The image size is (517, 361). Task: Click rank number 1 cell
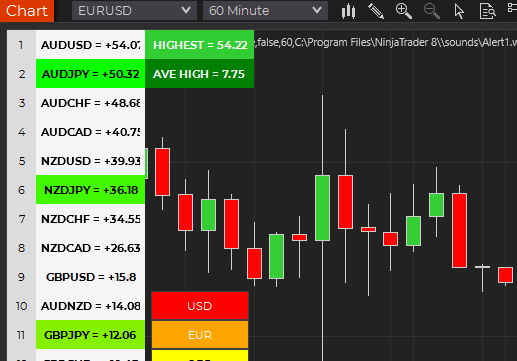coord(21,45)
